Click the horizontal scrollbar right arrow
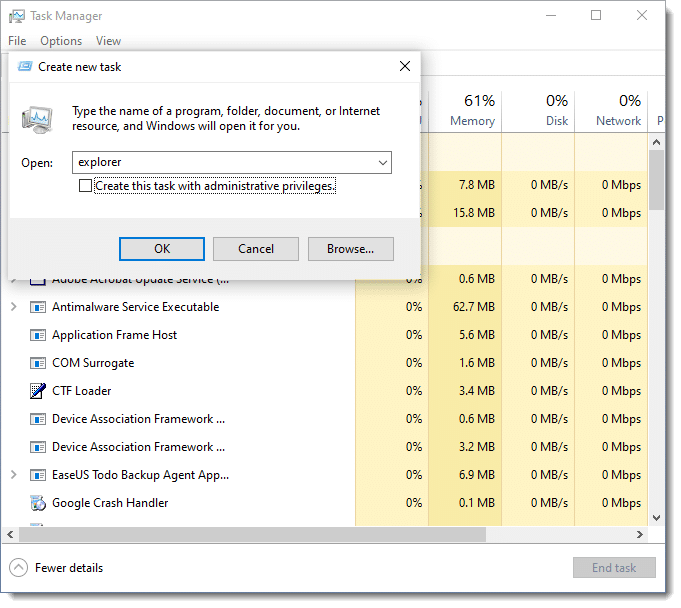 coord(640,535)
